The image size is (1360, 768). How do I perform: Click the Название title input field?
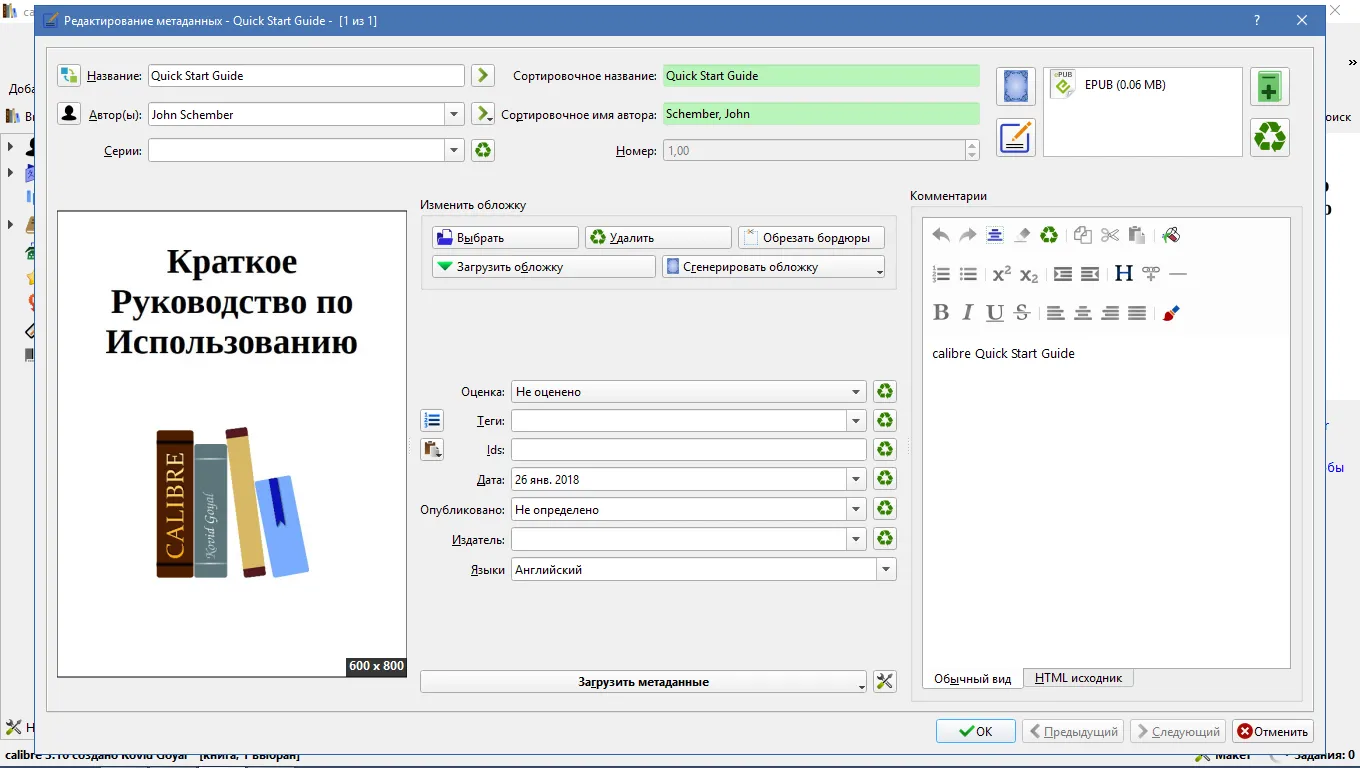pyautogui.click(x=306, y=76)
